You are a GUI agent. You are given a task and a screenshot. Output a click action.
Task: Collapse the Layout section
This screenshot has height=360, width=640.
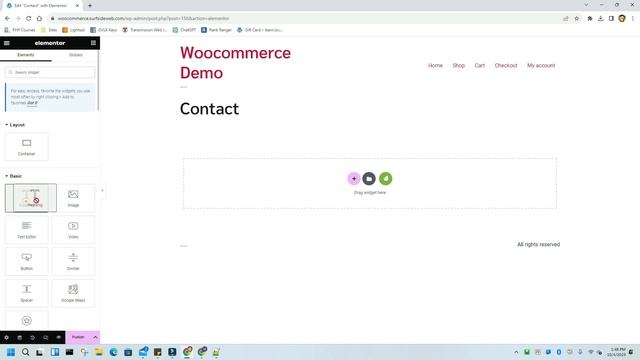[15, 125]
